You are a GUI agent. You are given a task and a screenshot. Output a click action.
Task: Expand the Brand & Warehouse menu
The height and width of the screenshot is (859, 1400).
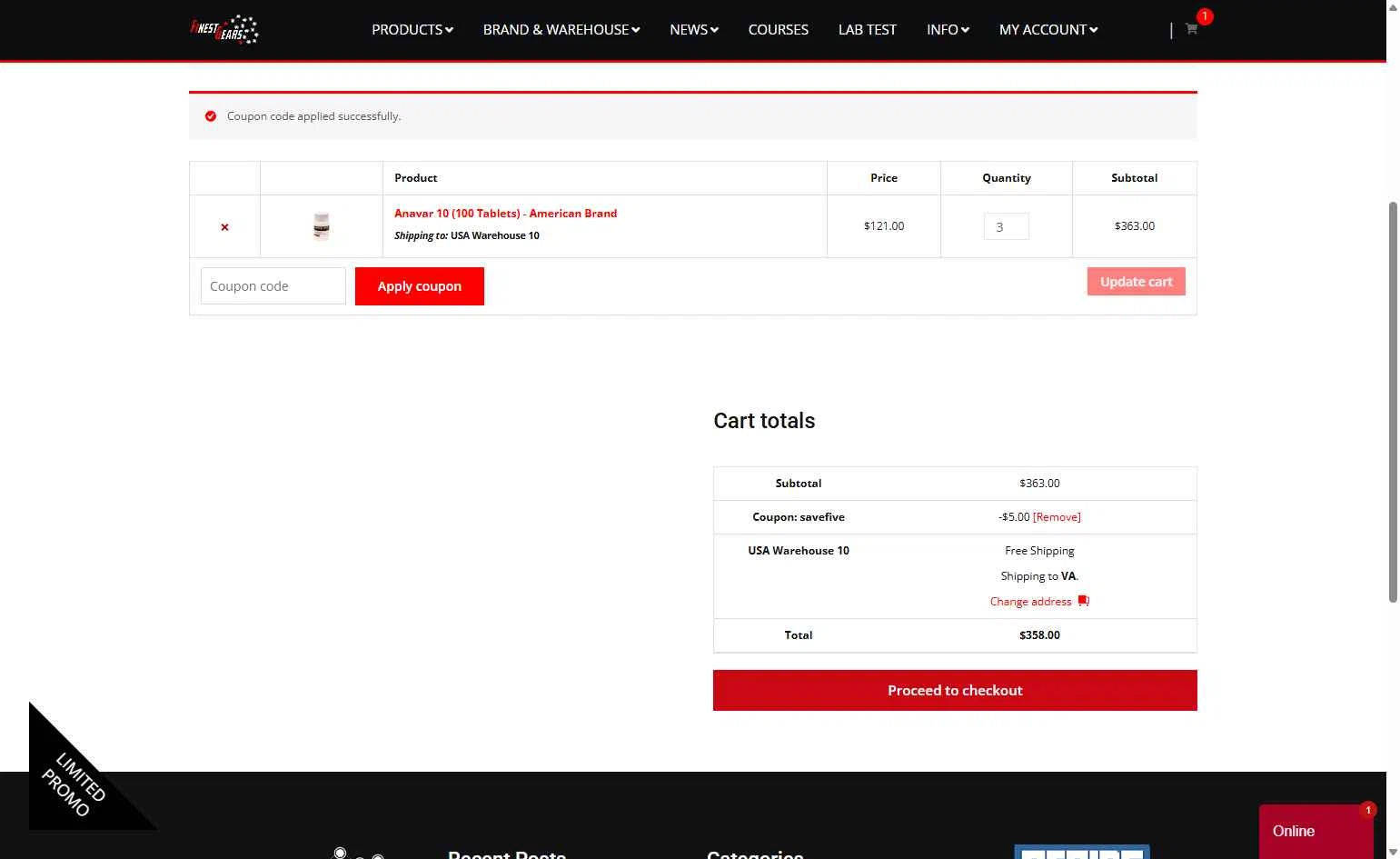pyautogui.click(x=561, y=29)
